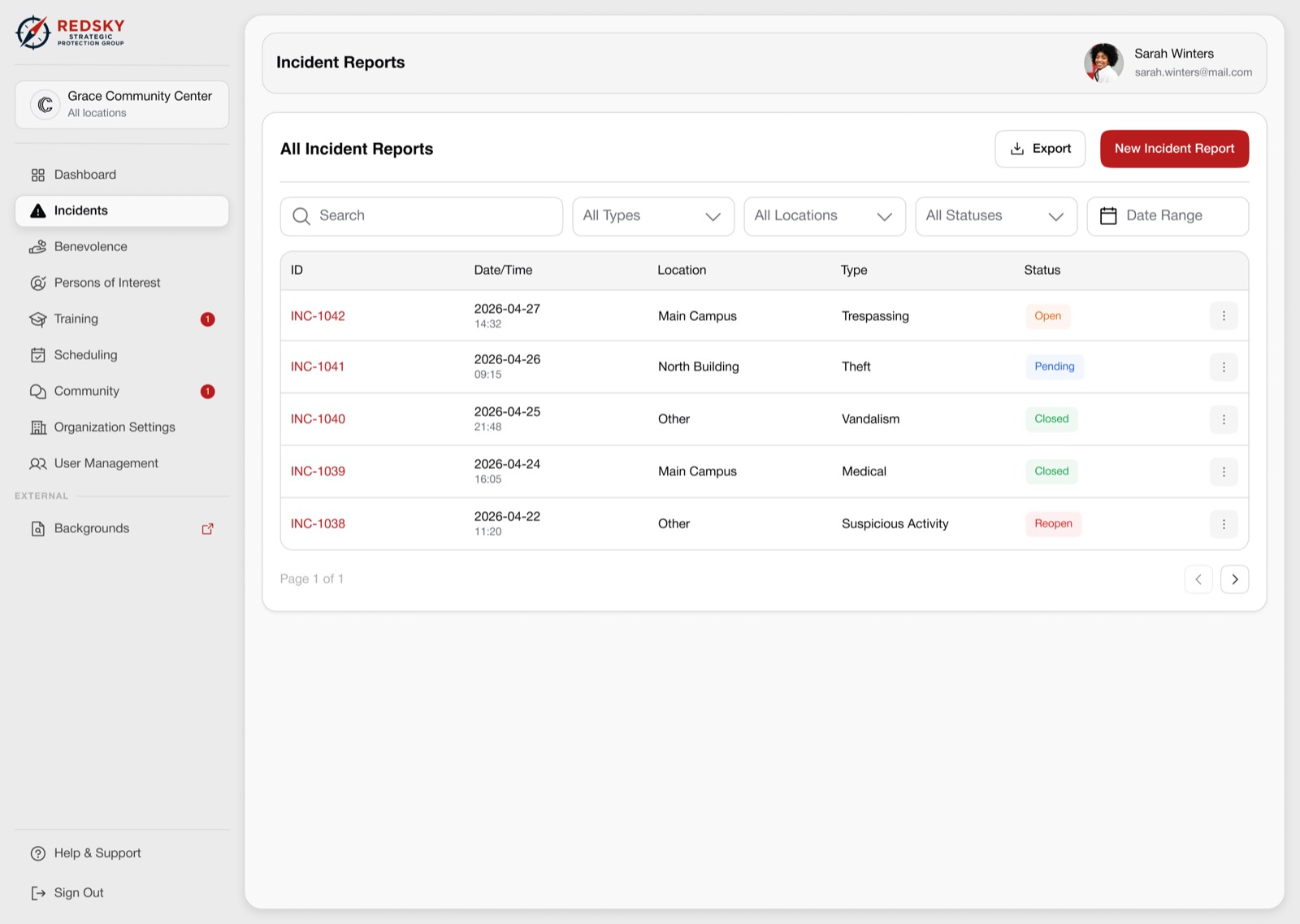Click the Community notification badge
The width and height of the screenshot is (1300, 924).
pos(208,392)
